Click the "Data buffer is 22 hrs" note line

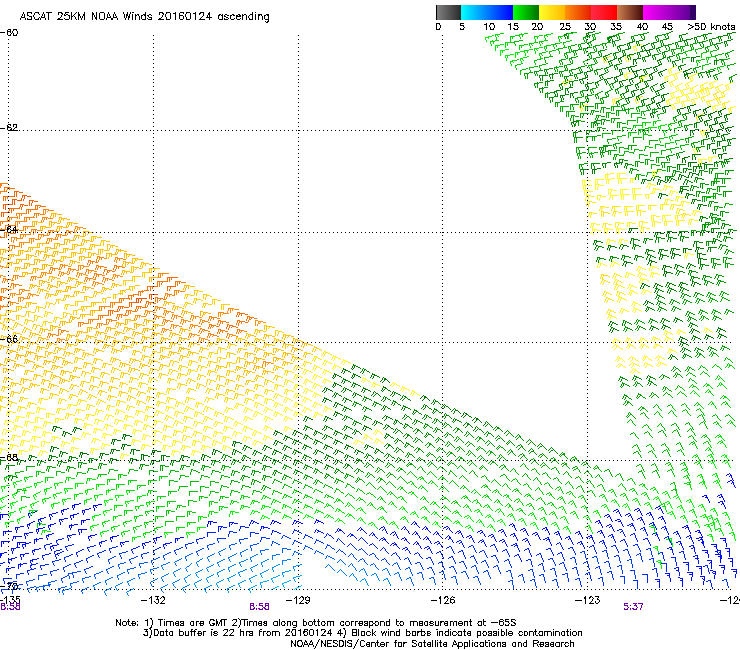tap(362, 633)
